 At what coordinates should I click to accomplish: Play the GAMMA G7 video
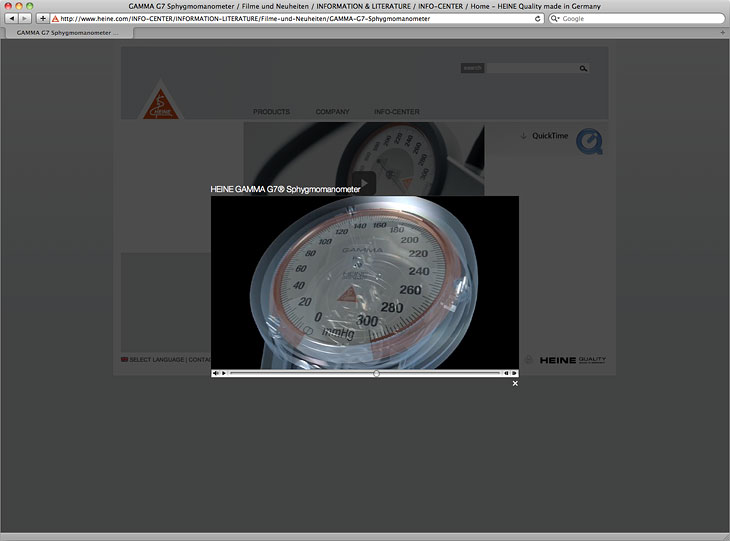coord(224,373)
